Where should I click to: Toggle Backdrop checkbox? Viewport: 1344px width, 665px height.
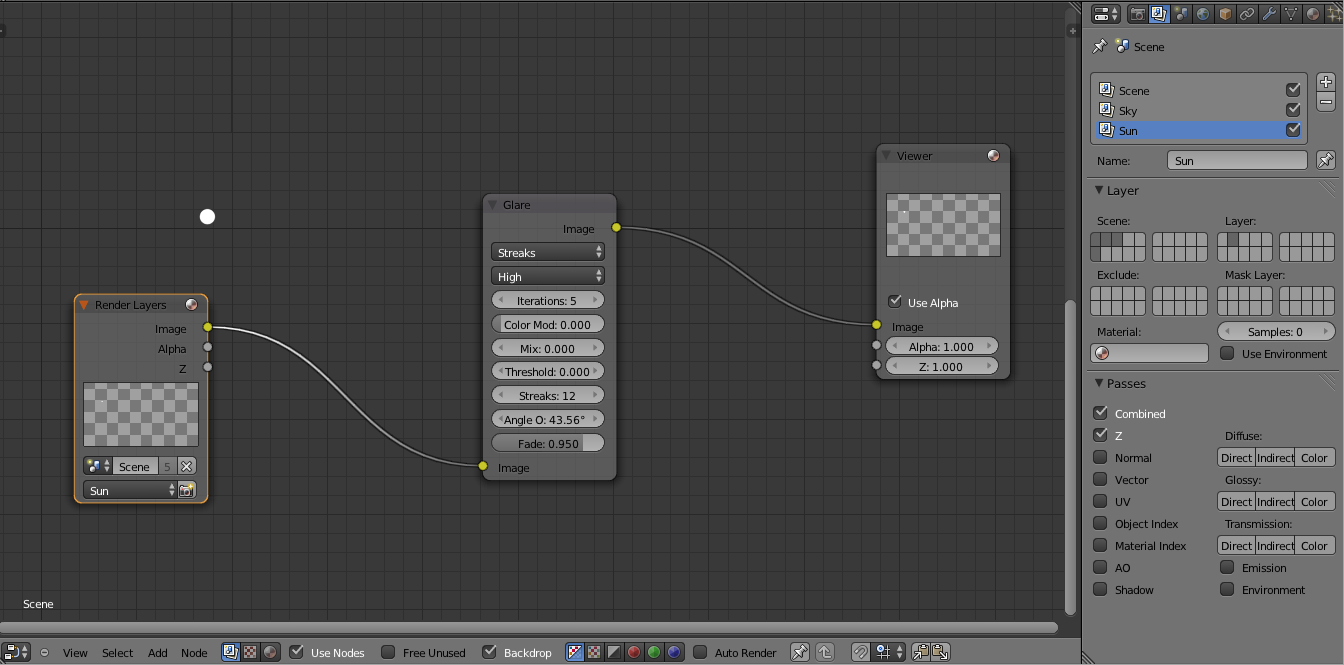tap(489, 652)
